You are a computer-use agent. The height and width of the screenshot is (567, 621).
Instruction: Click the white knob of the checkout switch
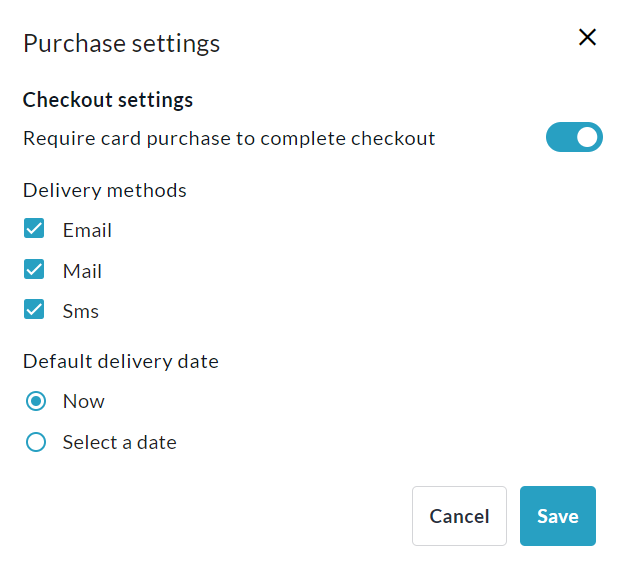[x=587, y=138]
